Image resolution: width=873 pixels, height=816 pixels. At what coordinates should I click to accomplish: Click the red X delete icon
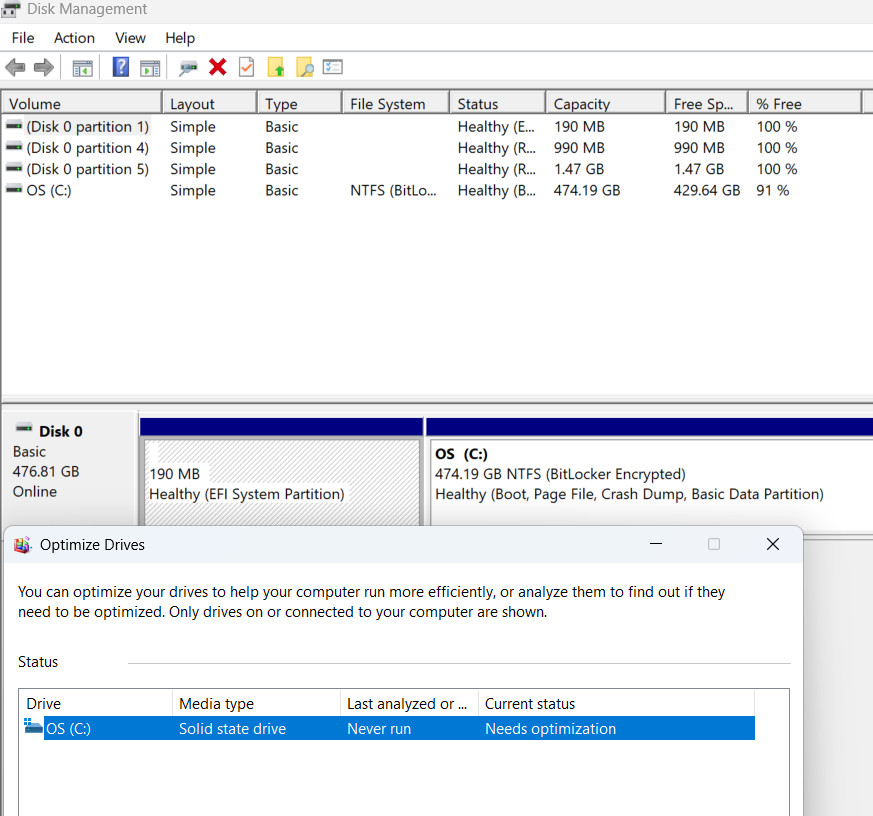pos(218,67)
